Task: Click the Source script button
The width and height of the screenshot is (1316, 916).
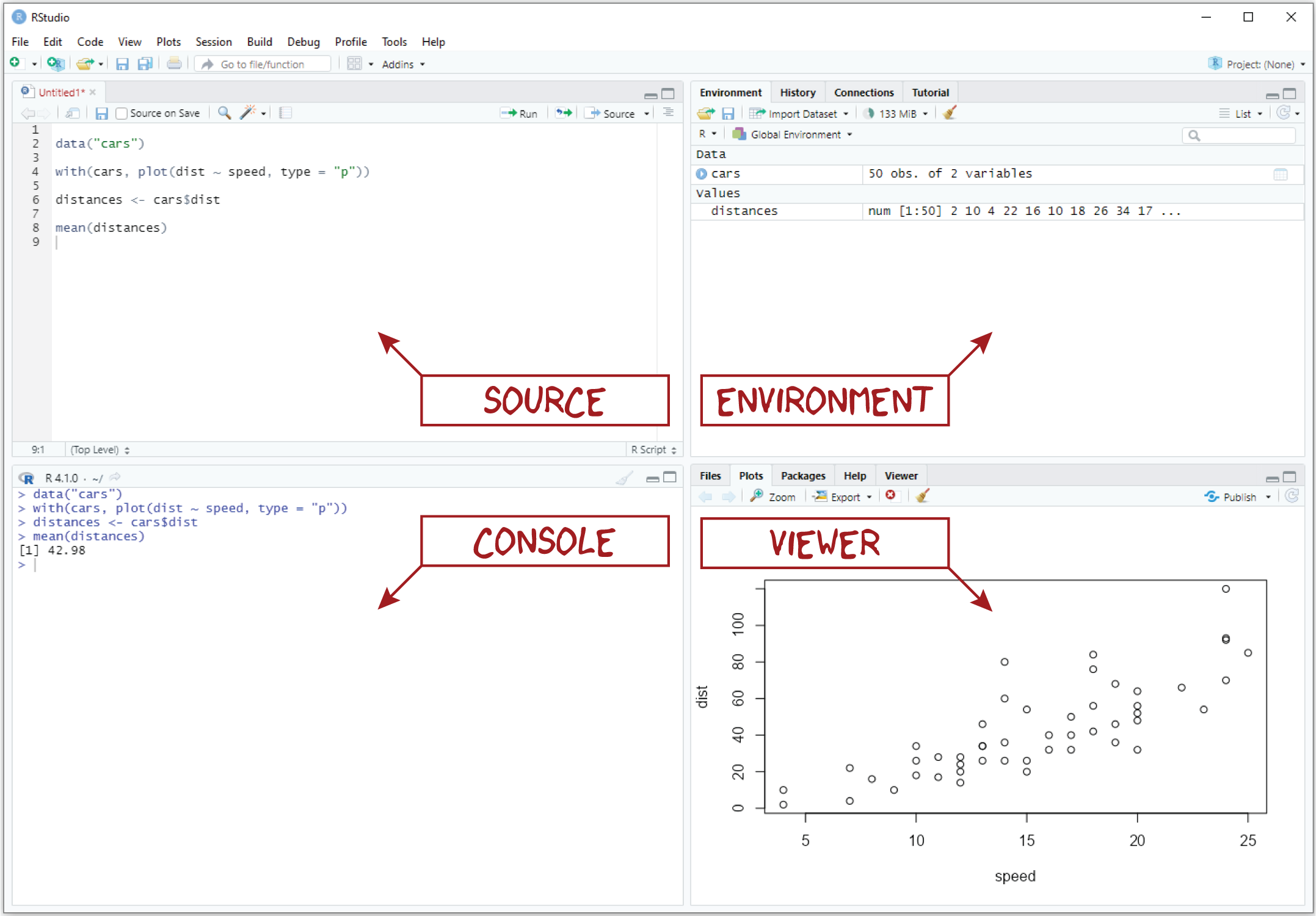Action: [x=611, y=114]
